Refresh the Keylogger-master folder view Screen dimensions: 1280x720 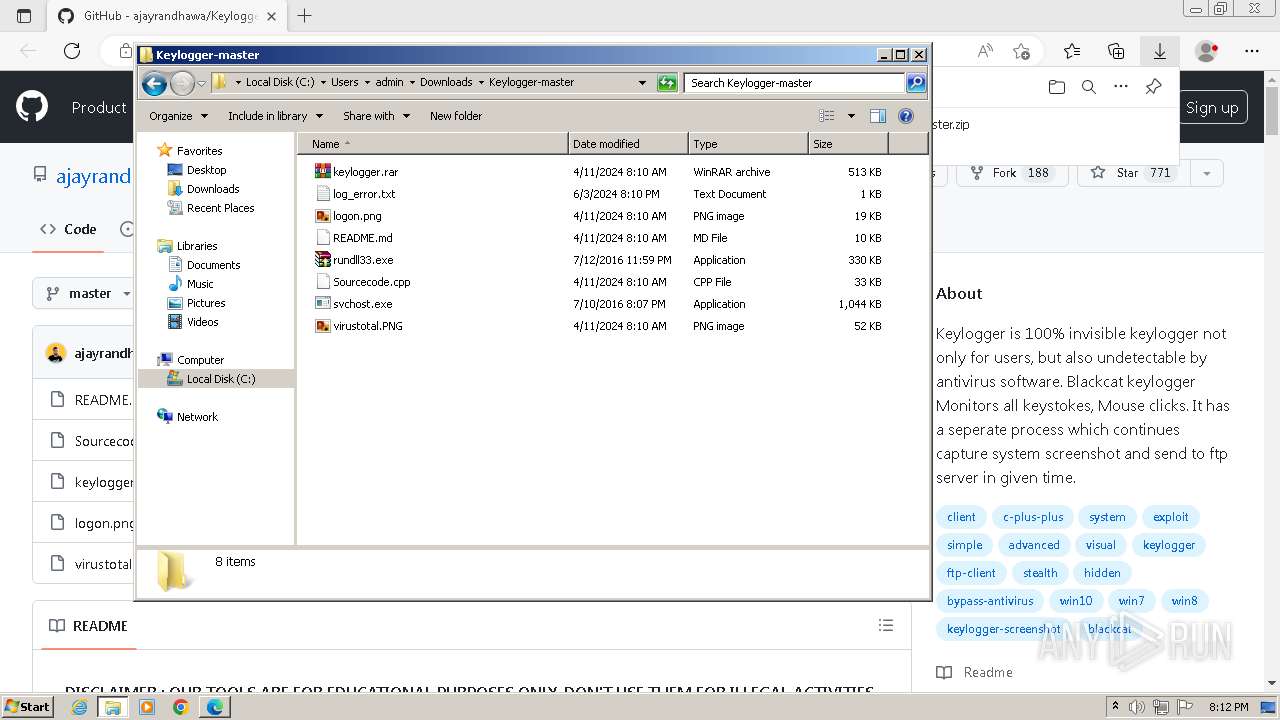(667, 83)
